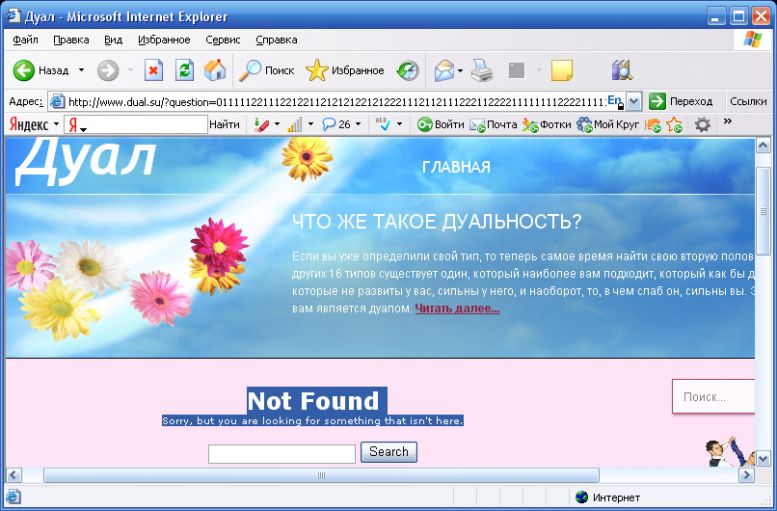Open the Mail envelope icon
This screenshot has width=777, height=511.
point(444,71)
